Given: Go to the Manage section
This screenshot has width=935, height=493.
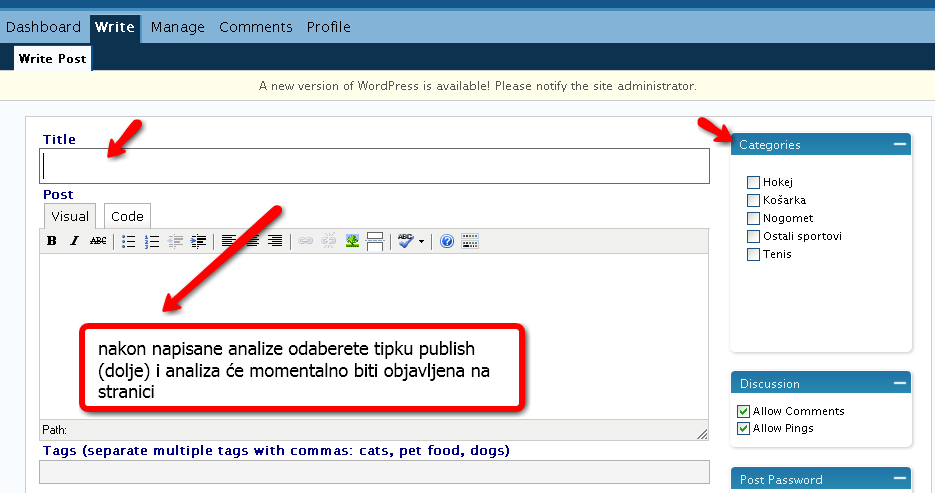Looking at the screenshot, I should 178,27.
